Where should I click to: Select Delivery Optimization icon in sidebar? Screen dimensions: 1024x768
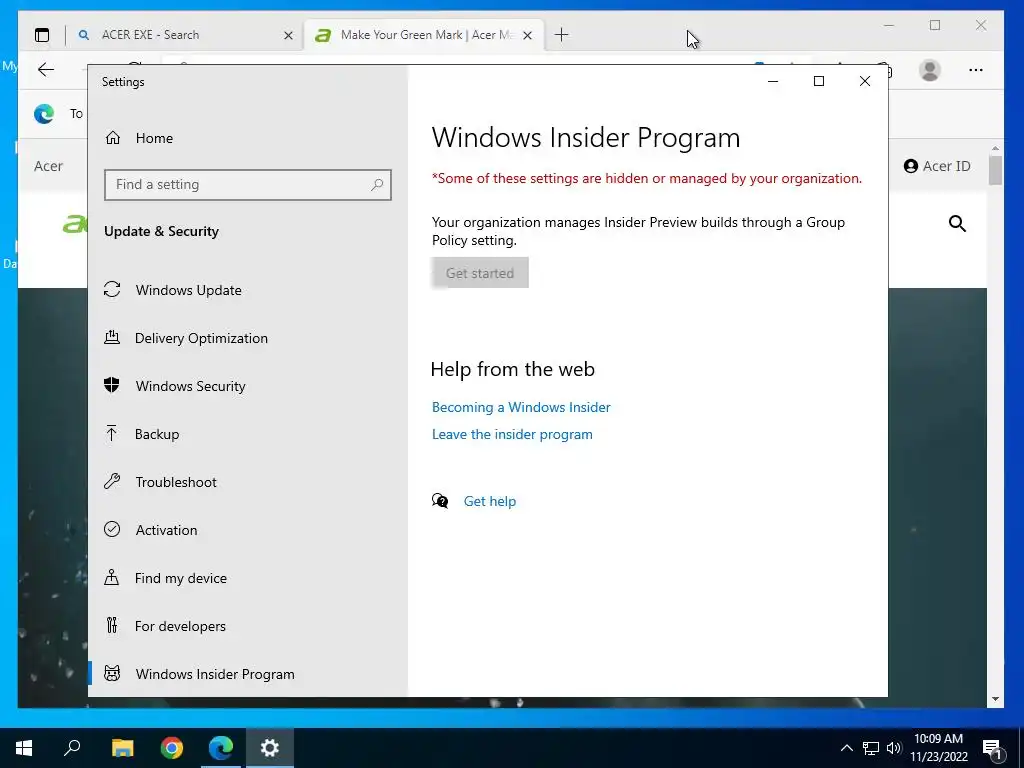112,338
